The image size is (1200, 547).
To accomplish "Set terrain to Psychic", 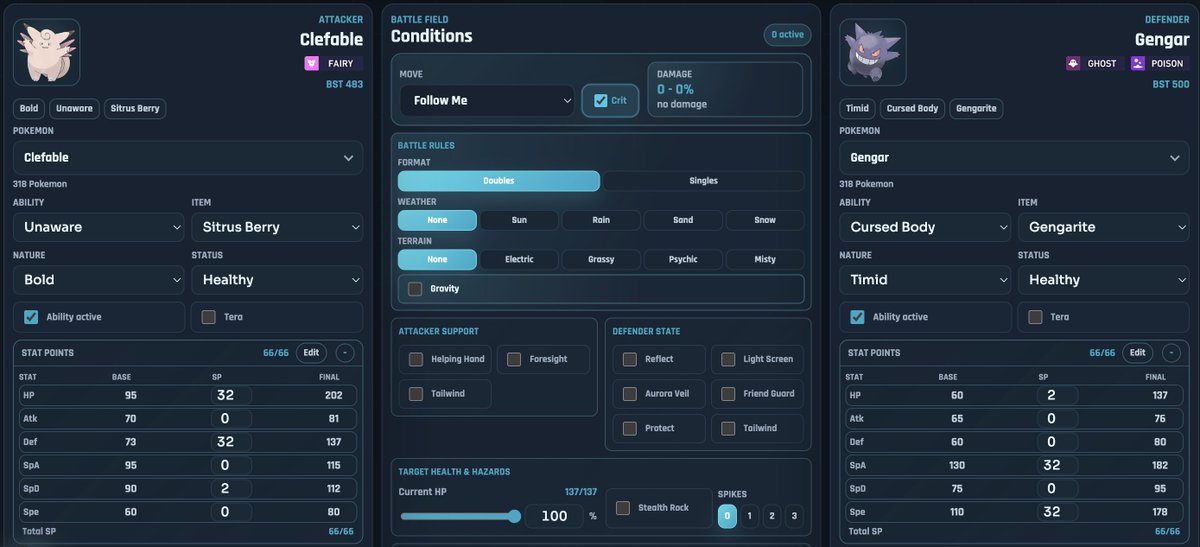I will (x=683, y=259).
